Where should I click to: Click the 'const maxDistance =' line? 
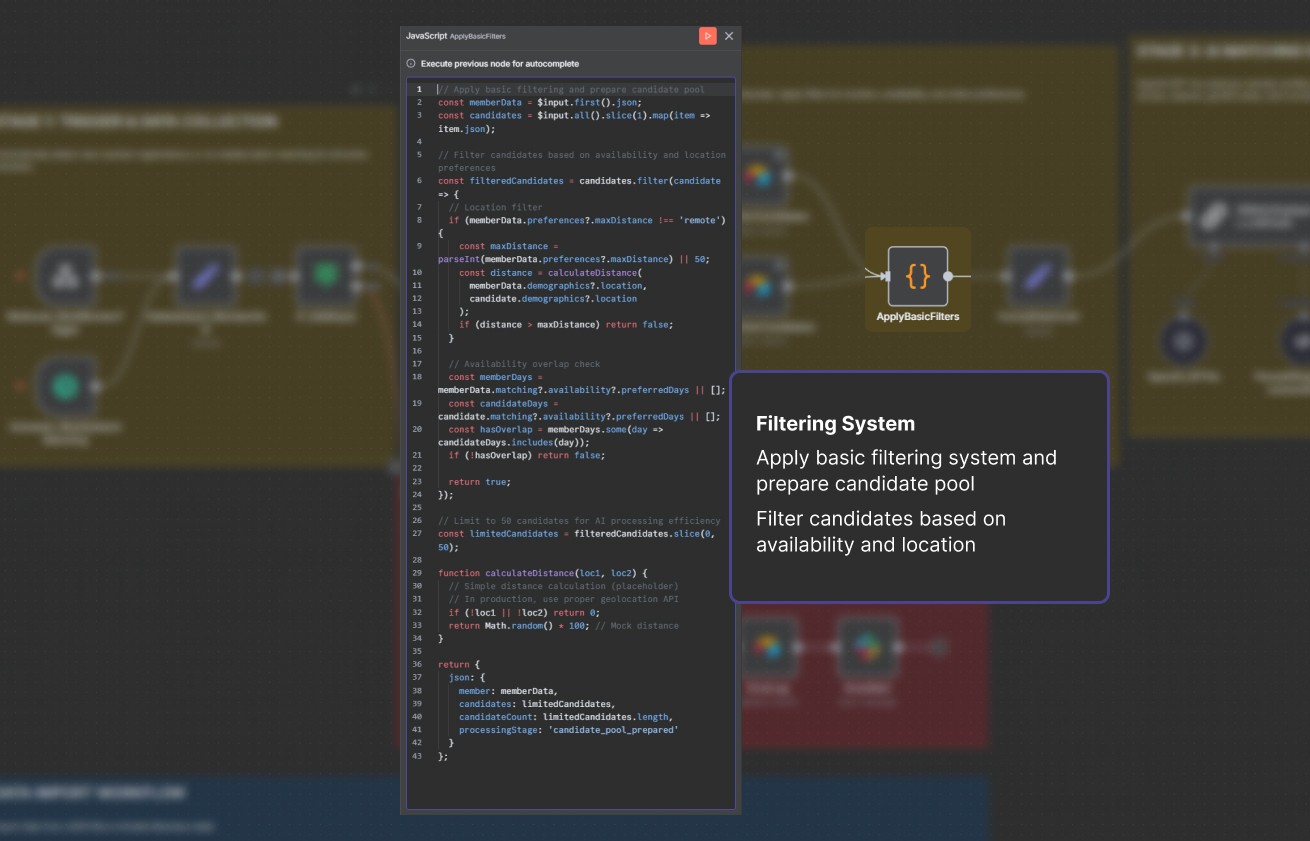[574, 252]
